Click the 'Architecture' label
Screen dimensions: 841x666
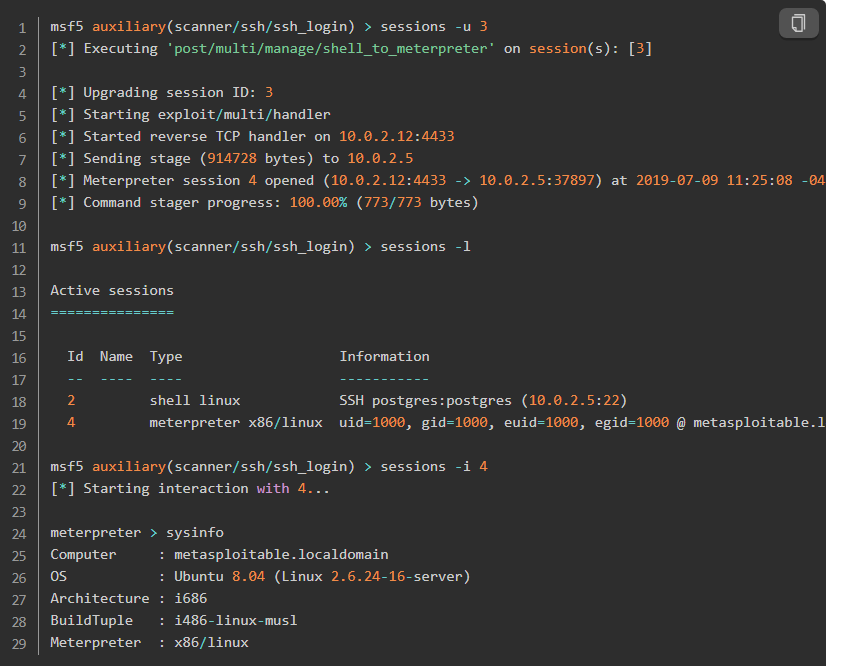coord(100,598)
